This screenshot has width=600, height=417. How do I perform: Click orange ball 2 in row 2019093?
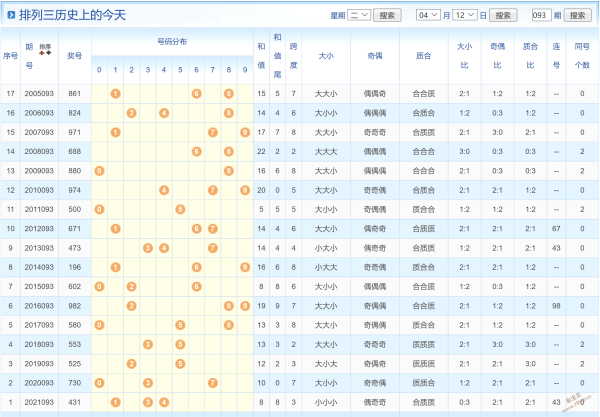132,363
